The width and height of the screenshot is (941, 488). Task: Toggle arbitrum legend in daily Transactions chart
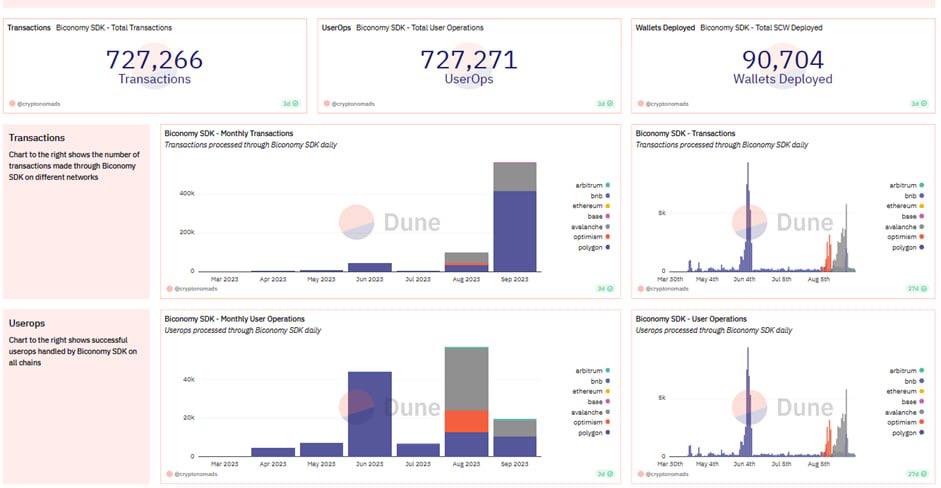point(906,185)
